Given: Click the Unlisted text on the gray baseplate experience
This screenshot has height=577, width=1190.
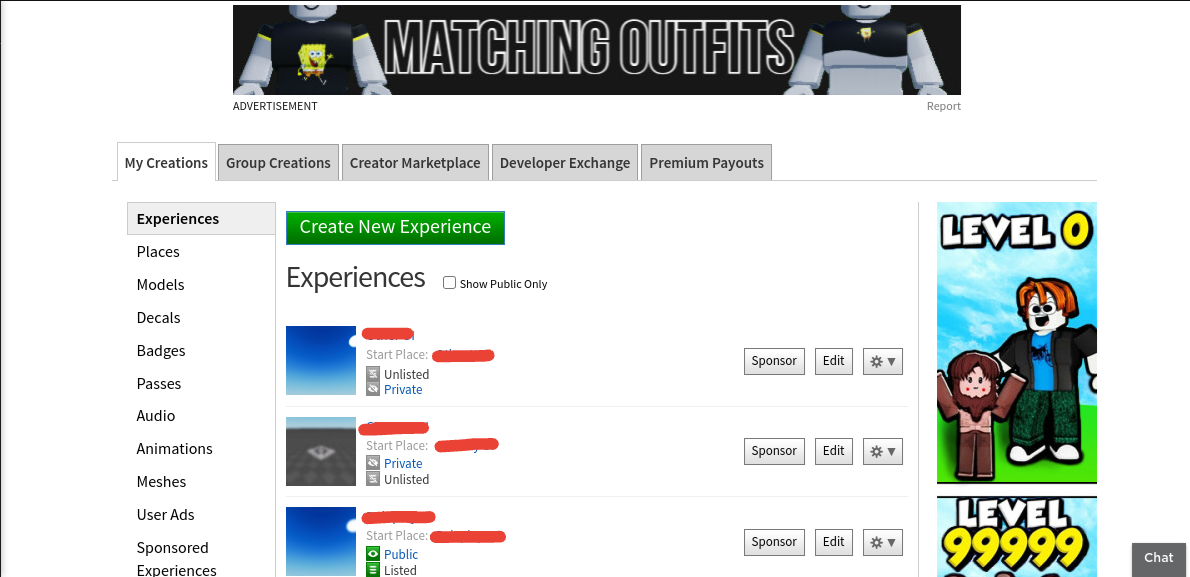Looking at the screenshot, I should [x=406, y=479].
